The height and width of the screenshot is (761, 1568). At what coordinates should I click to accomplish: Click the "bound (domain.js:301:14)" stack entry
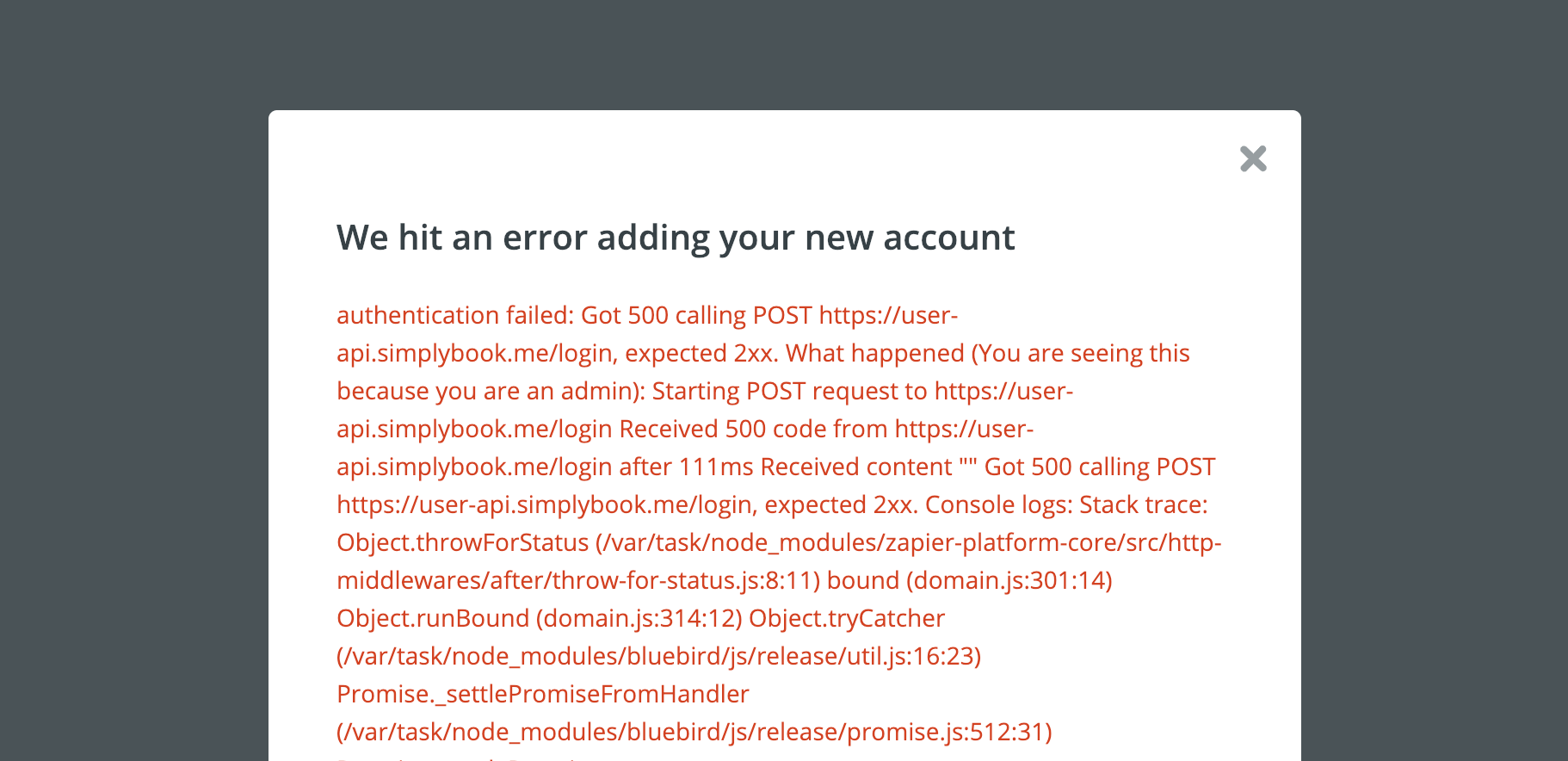click(x=969, y=580)
